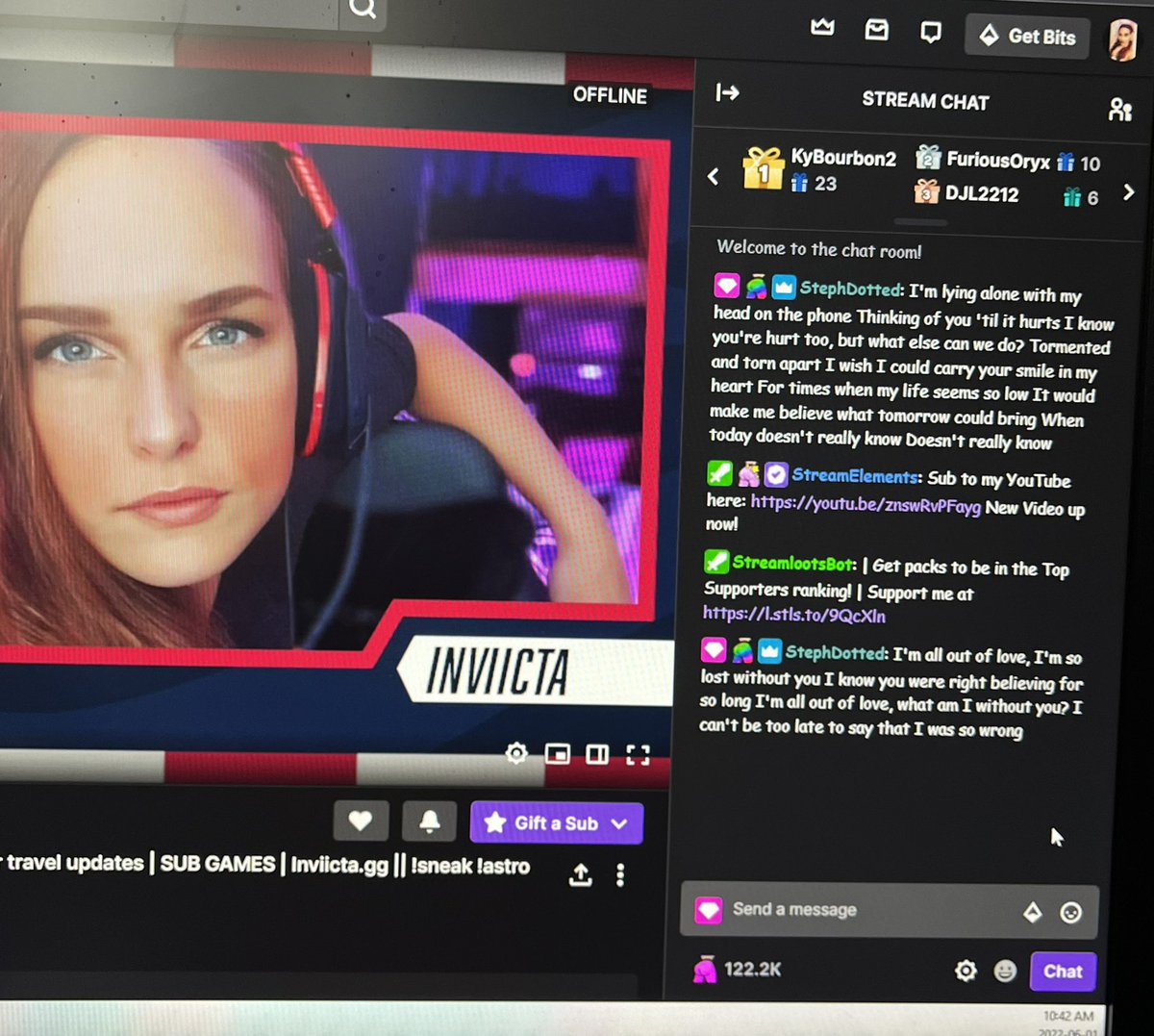Image resolution: width=1154 pixels, height=1036 pixels.
Task: Click the Get Bits button
Action: pyautogui.click(x=1027, y=37)
